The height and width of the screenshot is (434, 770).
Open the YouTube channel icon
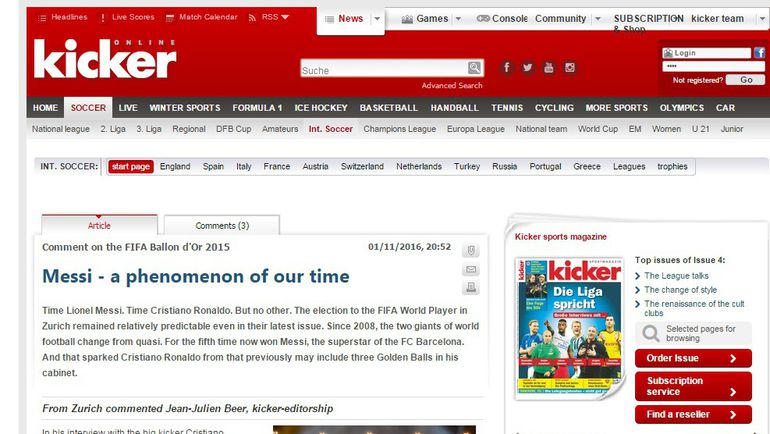tap(549, 67)
